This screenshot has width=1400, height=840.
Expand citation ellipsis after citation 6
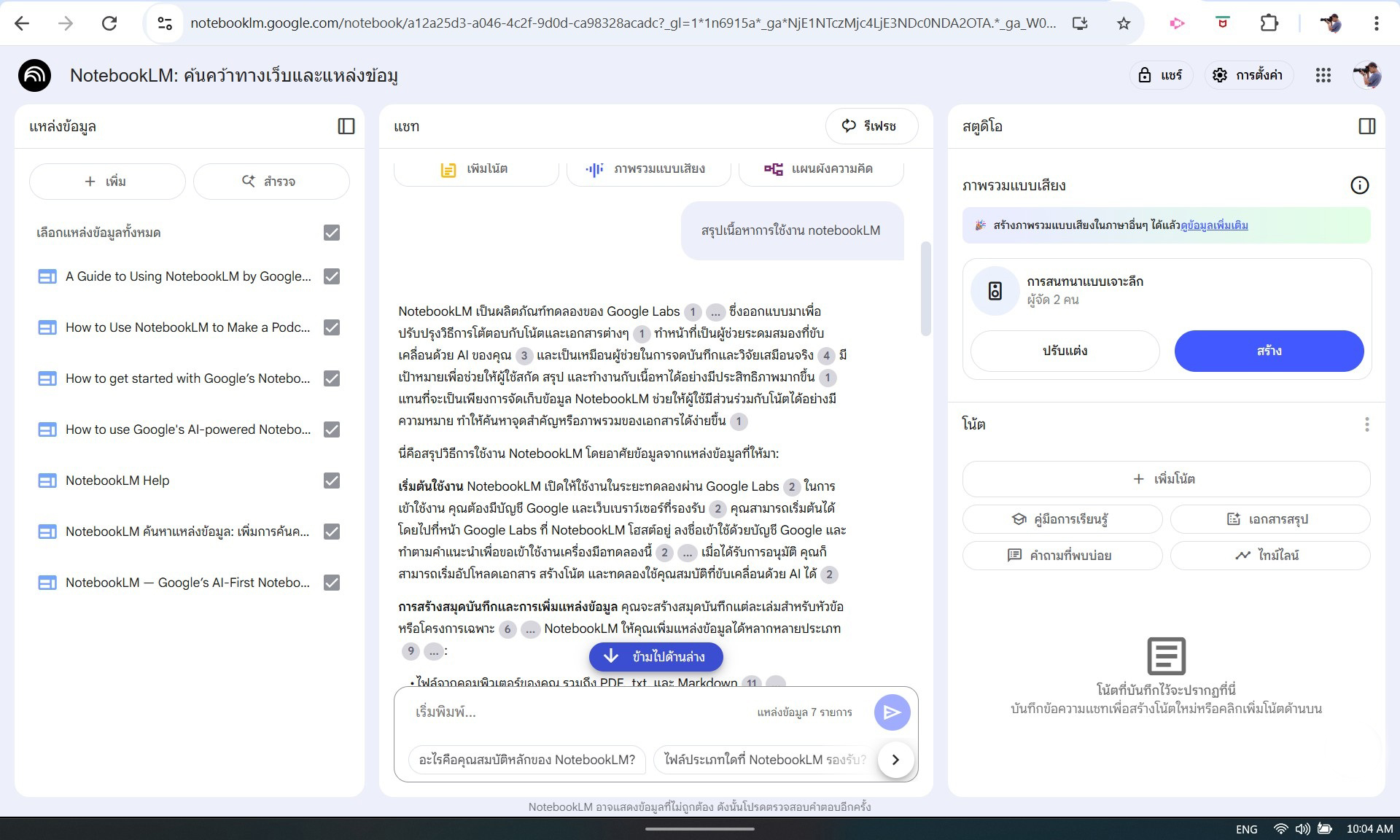point(530,629)
